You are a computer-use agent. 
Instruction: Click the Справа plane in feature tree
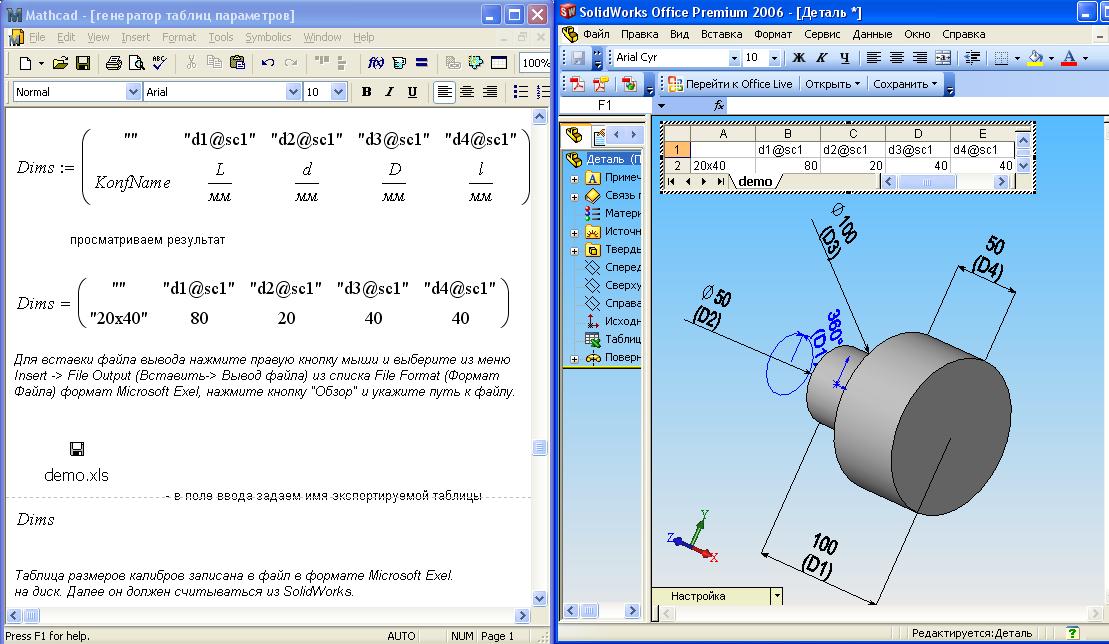click(x=614, y=303)
